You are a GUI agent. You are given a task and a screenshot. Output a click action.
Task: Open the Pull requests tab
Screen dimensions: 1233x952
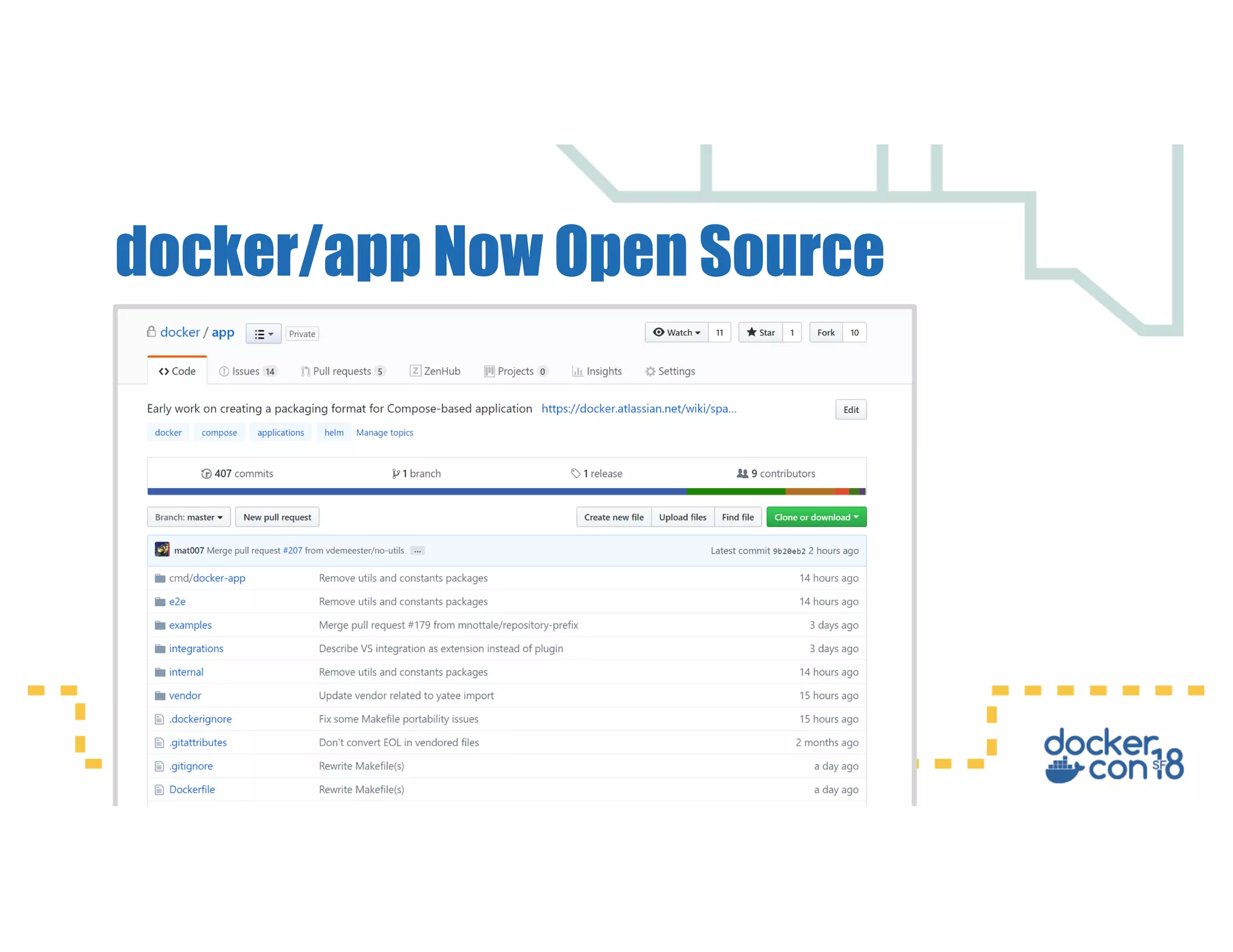click(x=343, y=371)
